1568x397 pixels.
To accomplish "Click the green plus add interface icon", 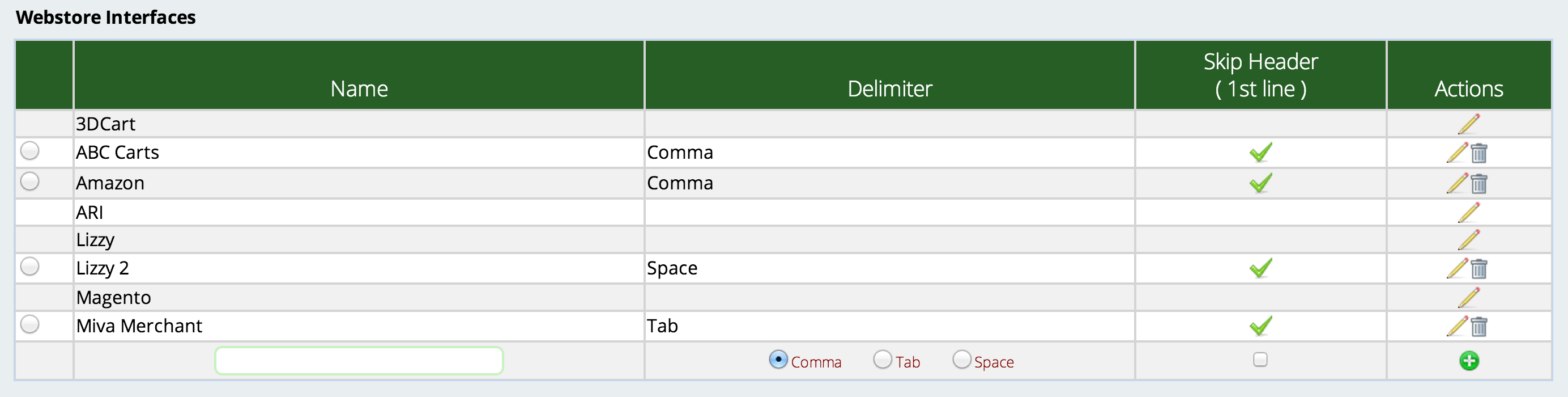I will point(1469,361).
